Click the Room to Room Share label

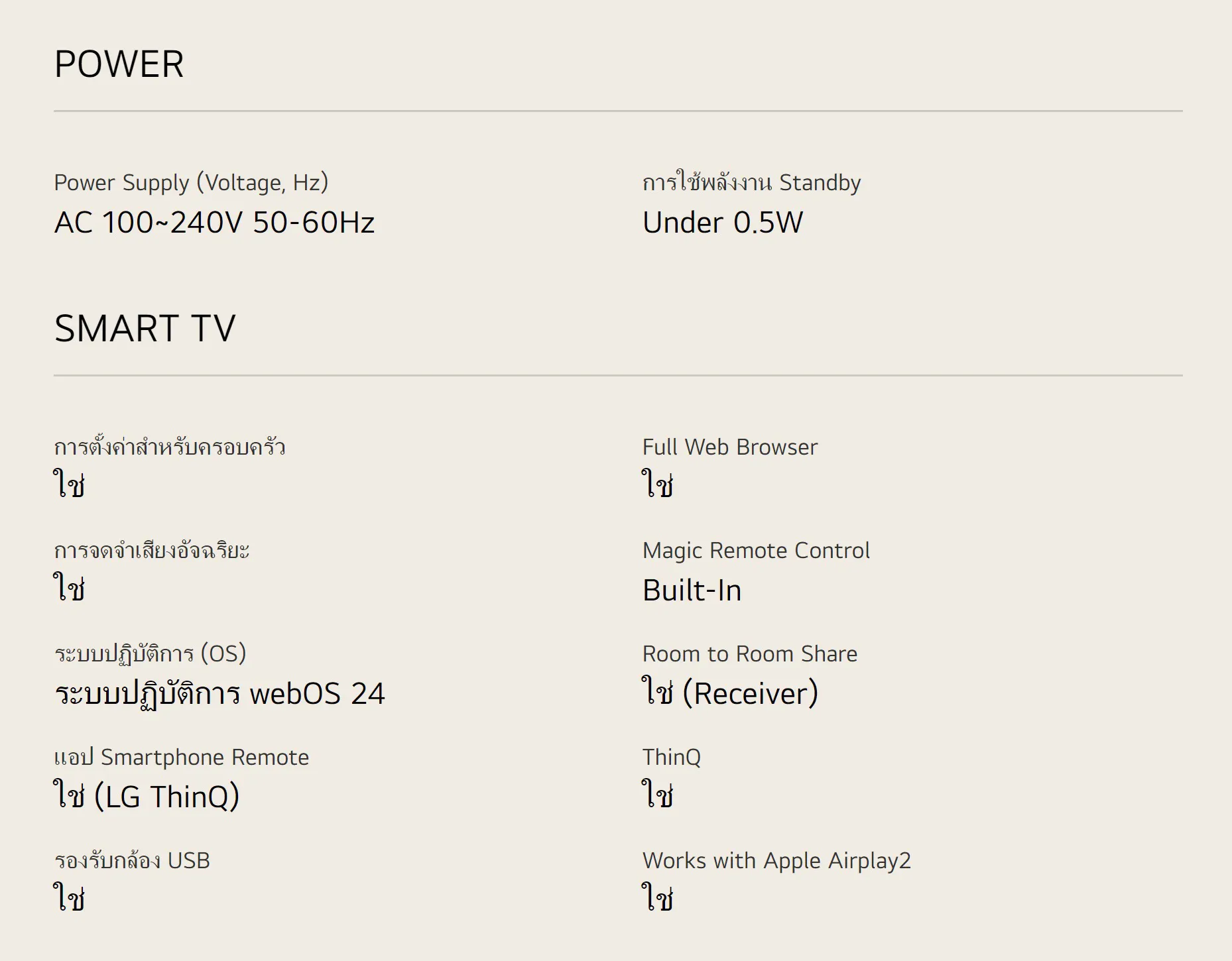pos(749,653)
